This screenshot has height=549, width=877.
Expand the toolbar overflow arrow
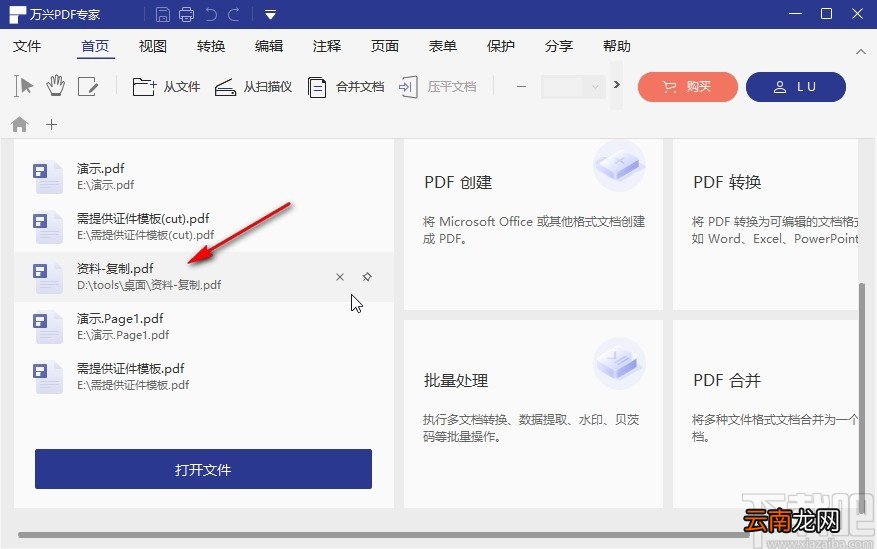pyautogui.click(x=616, y=85)
